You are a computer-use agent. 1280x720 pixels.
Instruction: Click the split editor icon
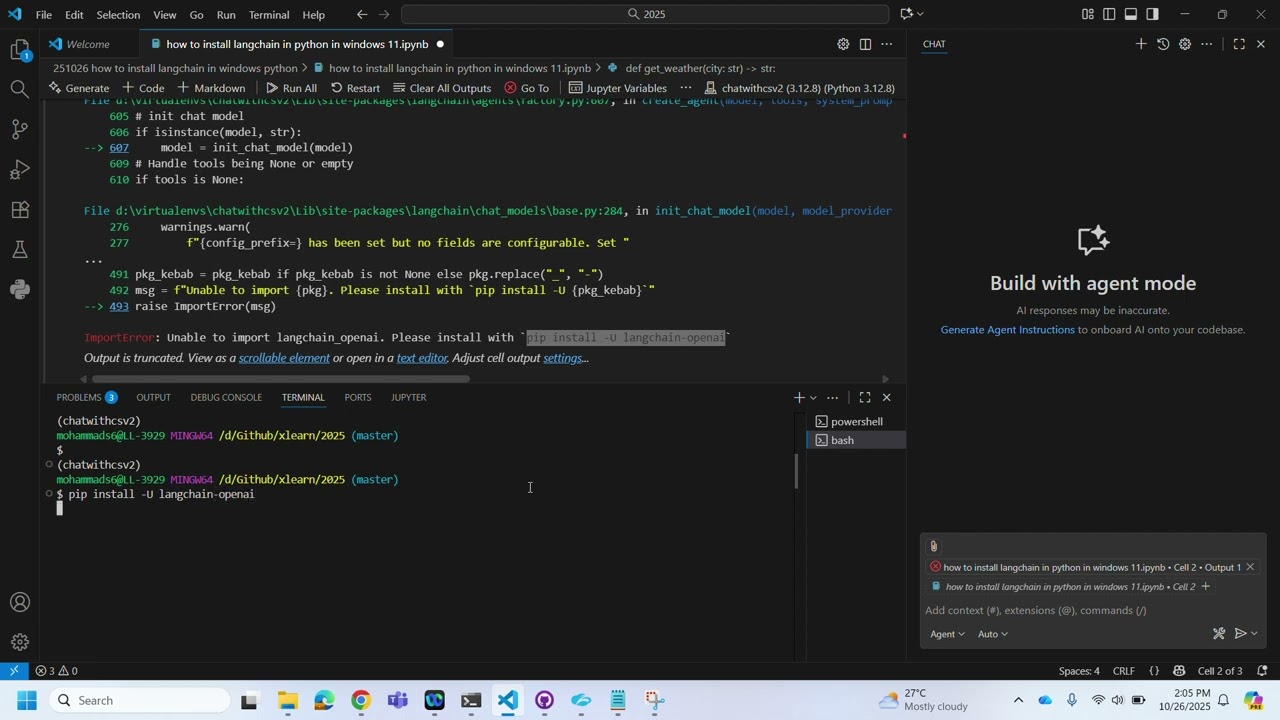tap(865, 44)
